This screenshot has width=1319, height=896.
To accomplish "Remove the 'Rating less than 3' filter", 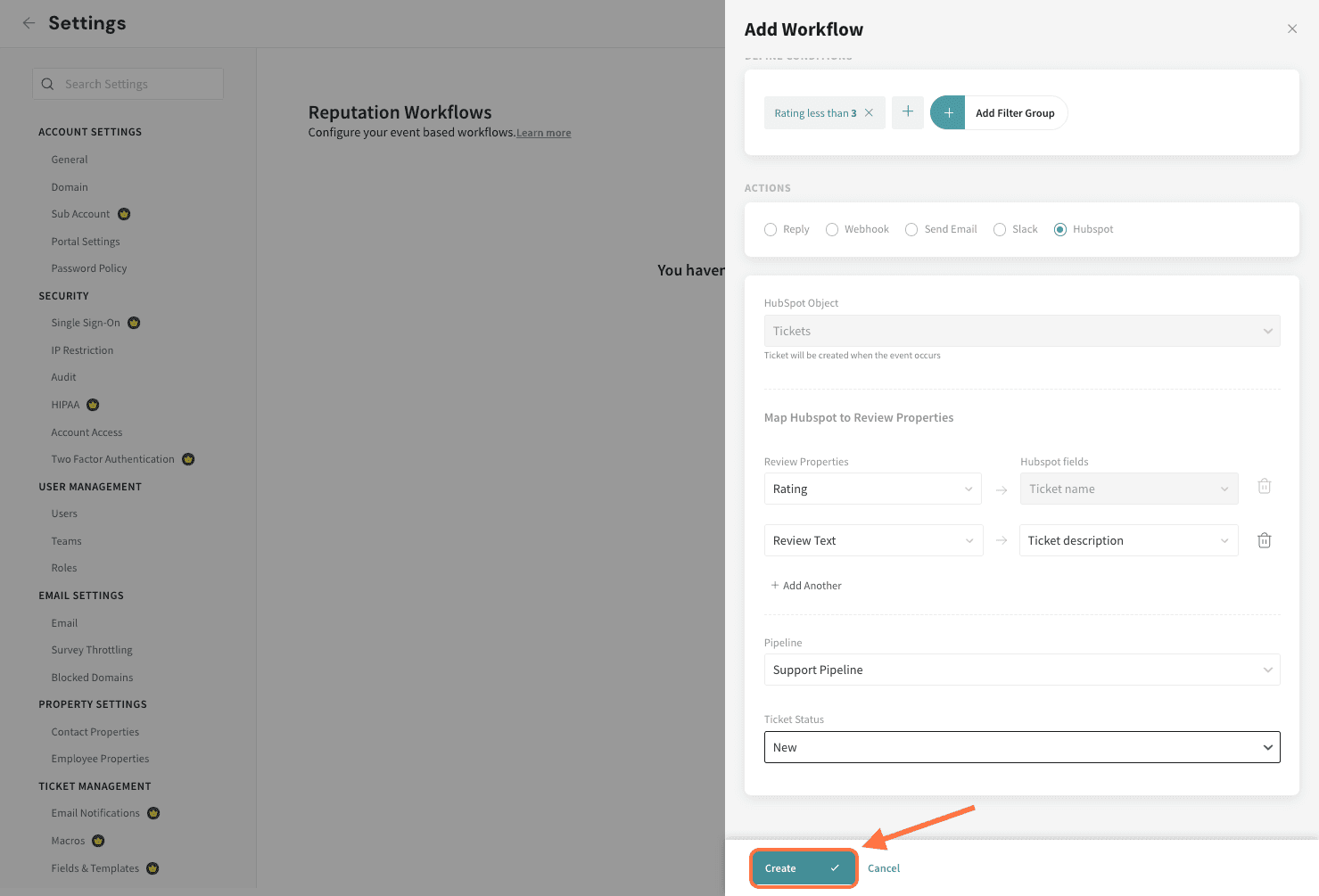I will (870, 113).
